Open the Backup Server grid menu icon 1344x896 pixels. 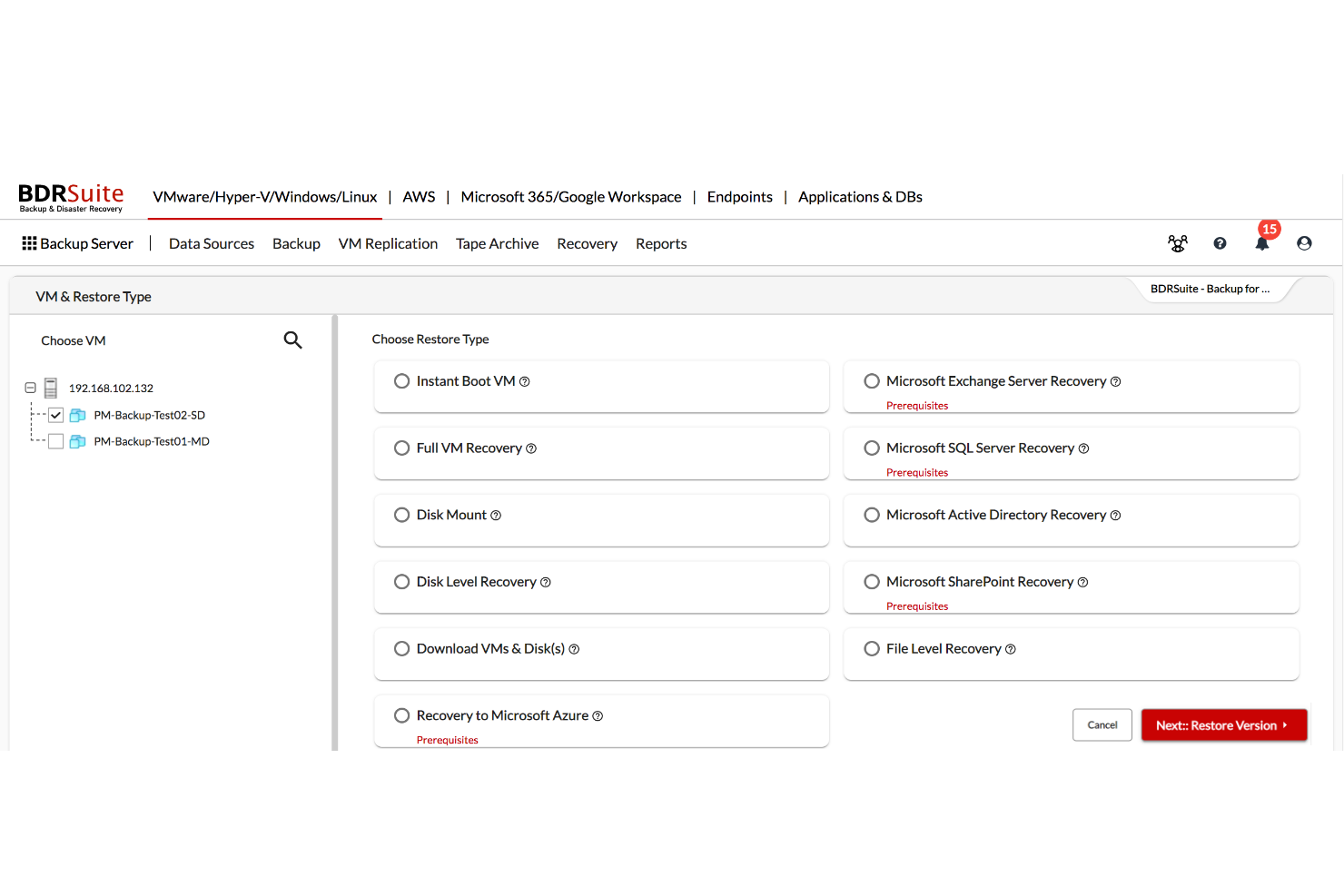coord(29,243)
